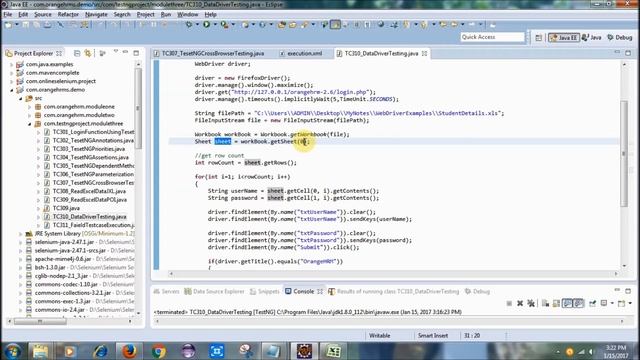The height and width of the screenshot is (360, 640).
Task: Open the Snippets view tab
Action: tap(264, 291)
